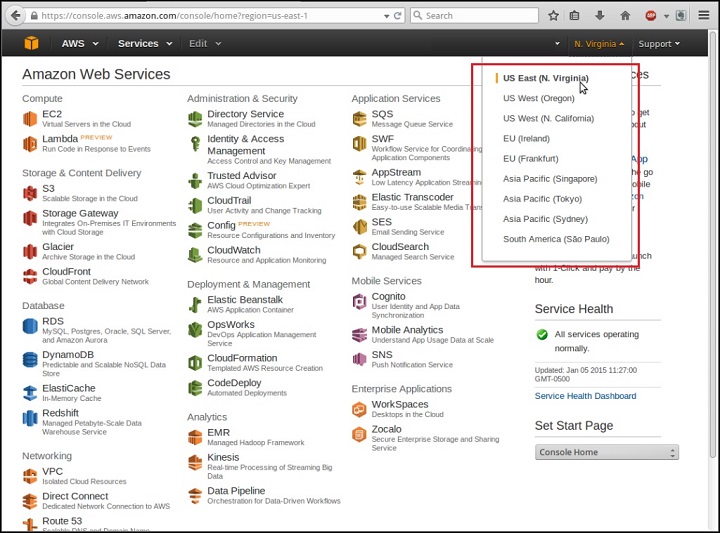Open the VPC networking icon
Image resolution: width=720 pixels, height=533 pixels.
[30, 476]
